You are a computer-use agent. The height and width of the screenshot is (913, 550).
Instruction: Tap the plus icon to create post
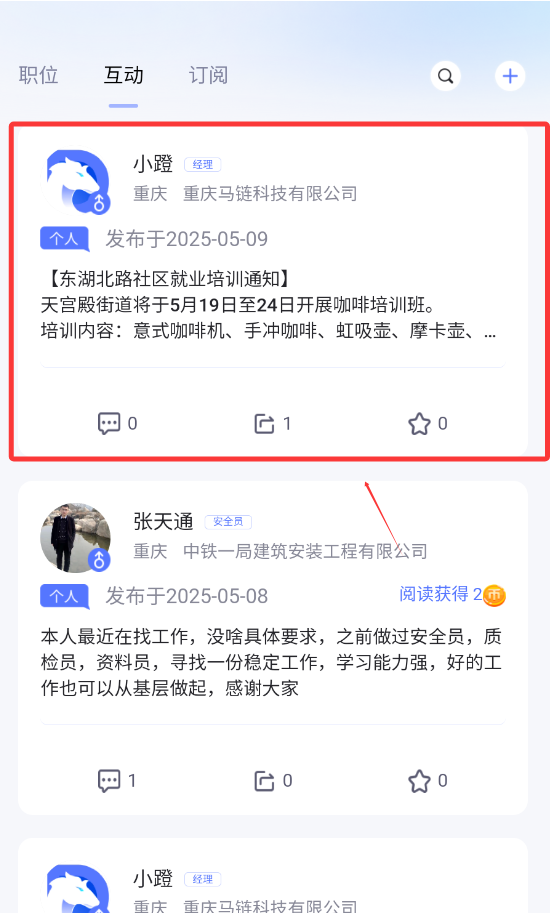pyautogui.click(x=510, y=76)
